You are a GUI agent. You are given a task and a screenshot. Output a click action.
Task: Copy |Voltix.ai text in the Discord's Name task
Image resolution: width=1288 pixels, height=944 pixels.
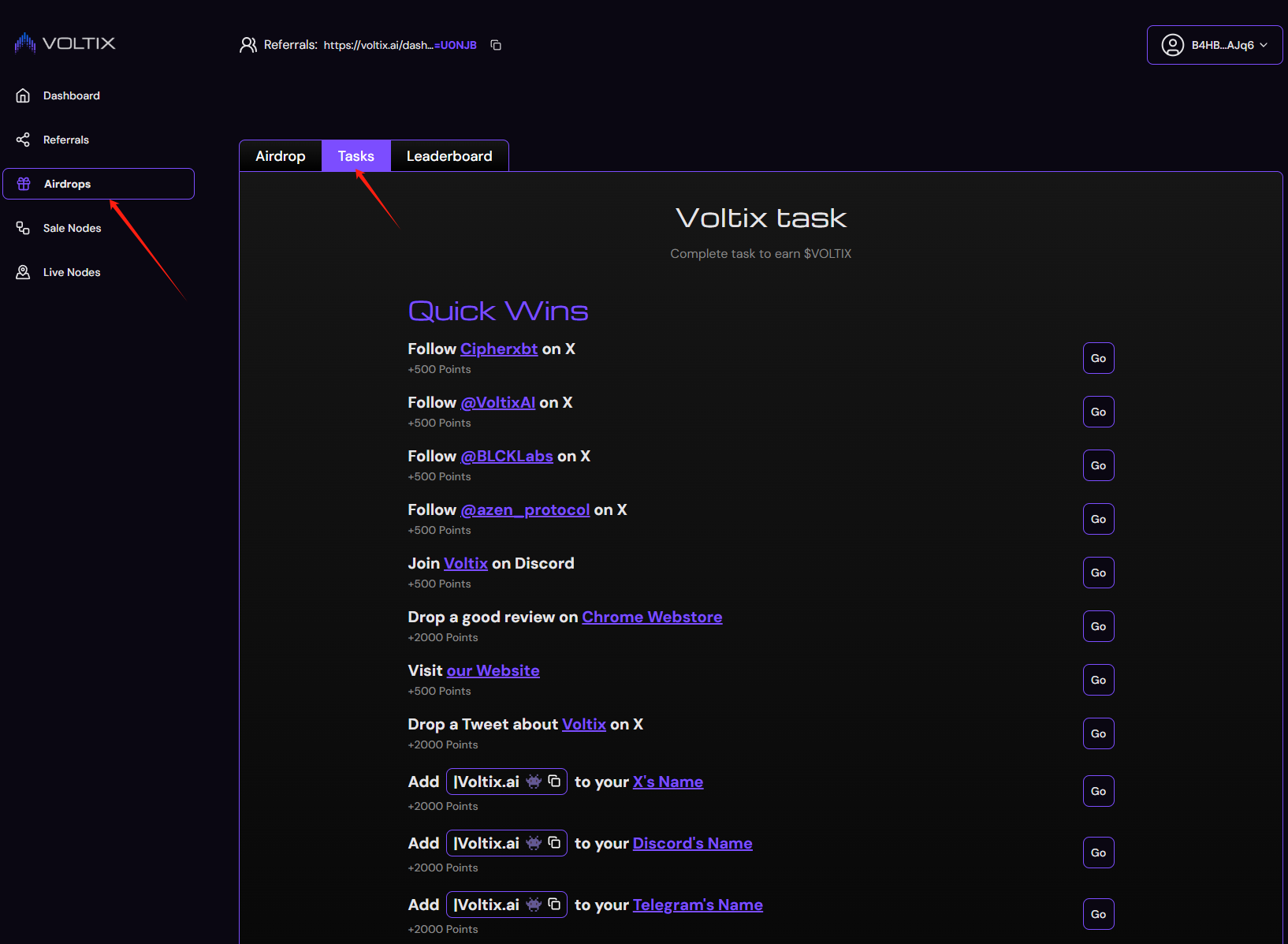[554, 842]
